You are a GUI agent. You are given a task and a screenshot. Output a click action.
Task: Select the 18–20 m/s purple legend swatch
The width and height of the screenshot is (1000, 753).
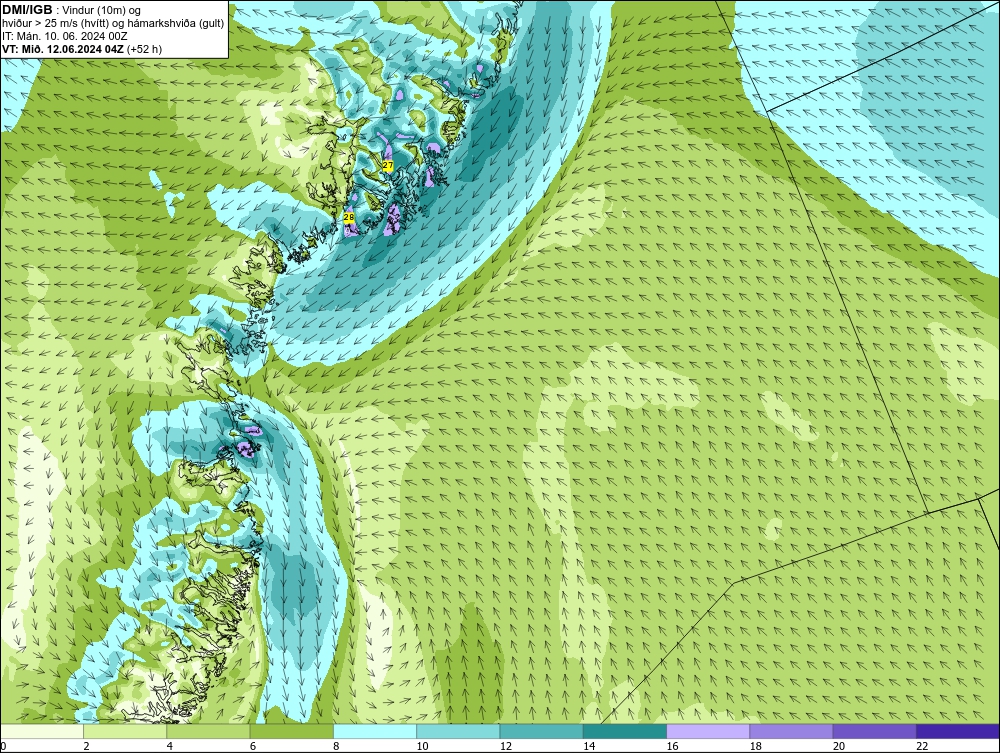click(x=791, y=731)
